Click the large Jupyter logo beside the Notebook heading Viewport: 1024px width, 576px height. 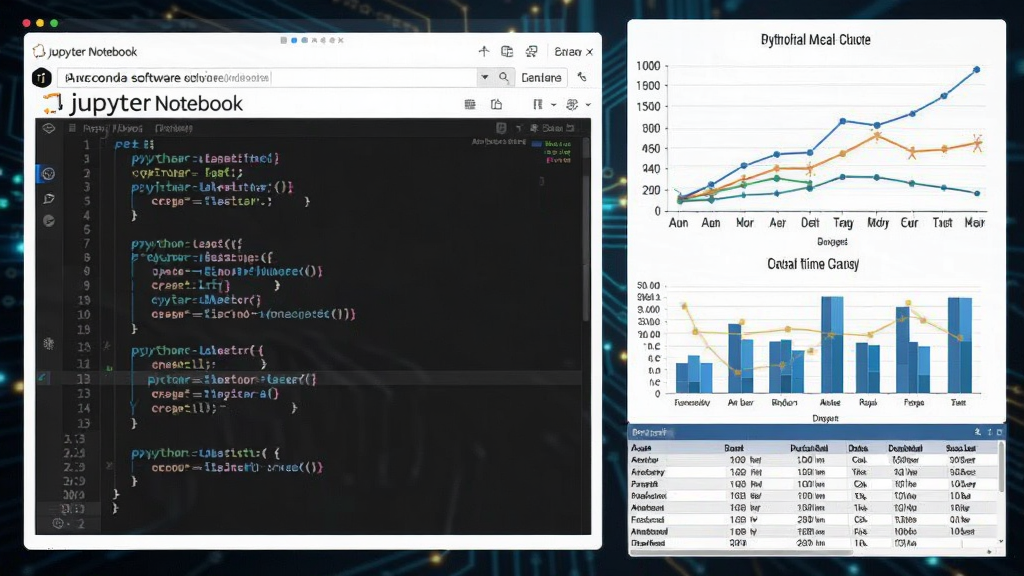(53, 104)
